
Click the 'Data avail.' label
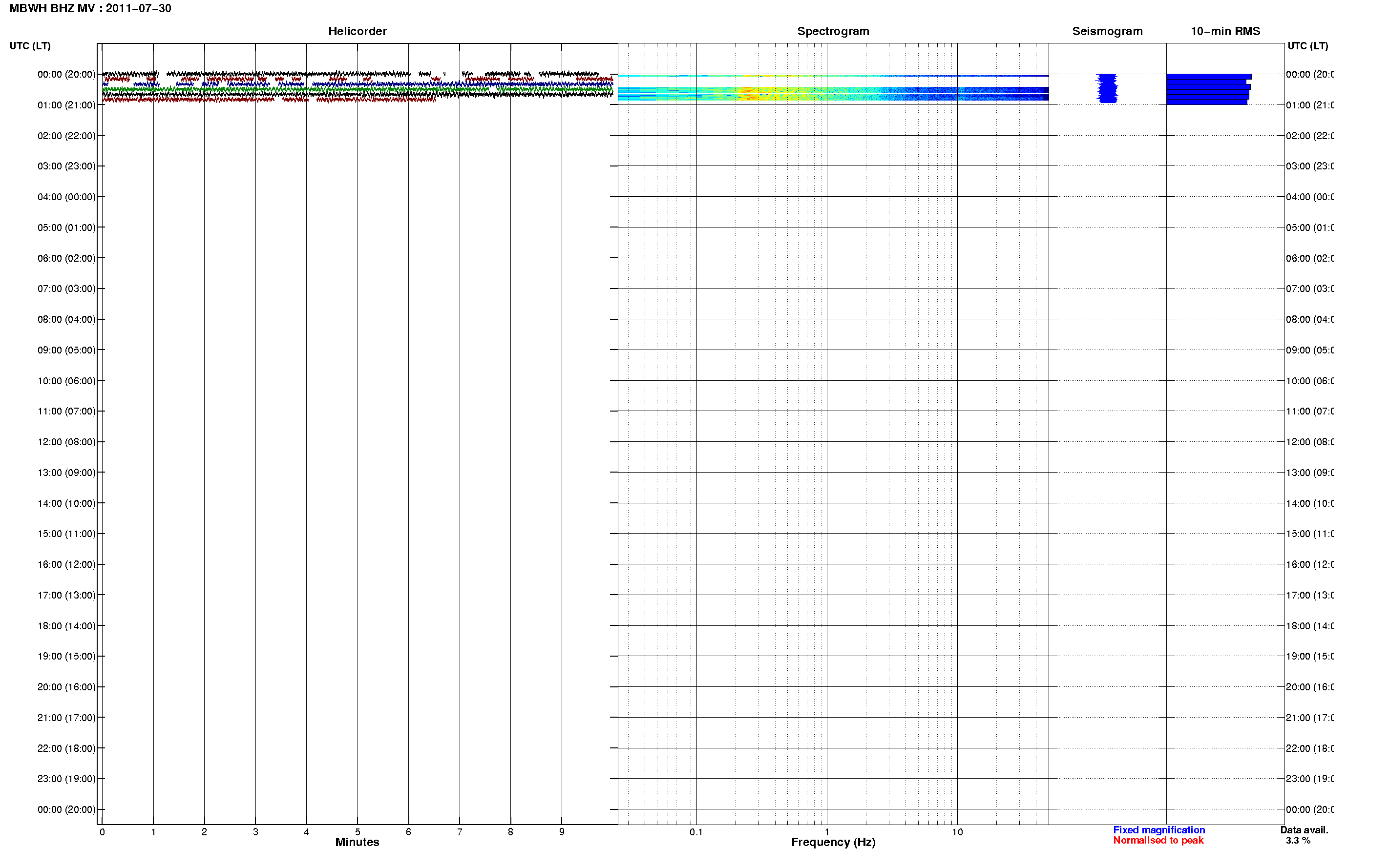click(1304, 830)
